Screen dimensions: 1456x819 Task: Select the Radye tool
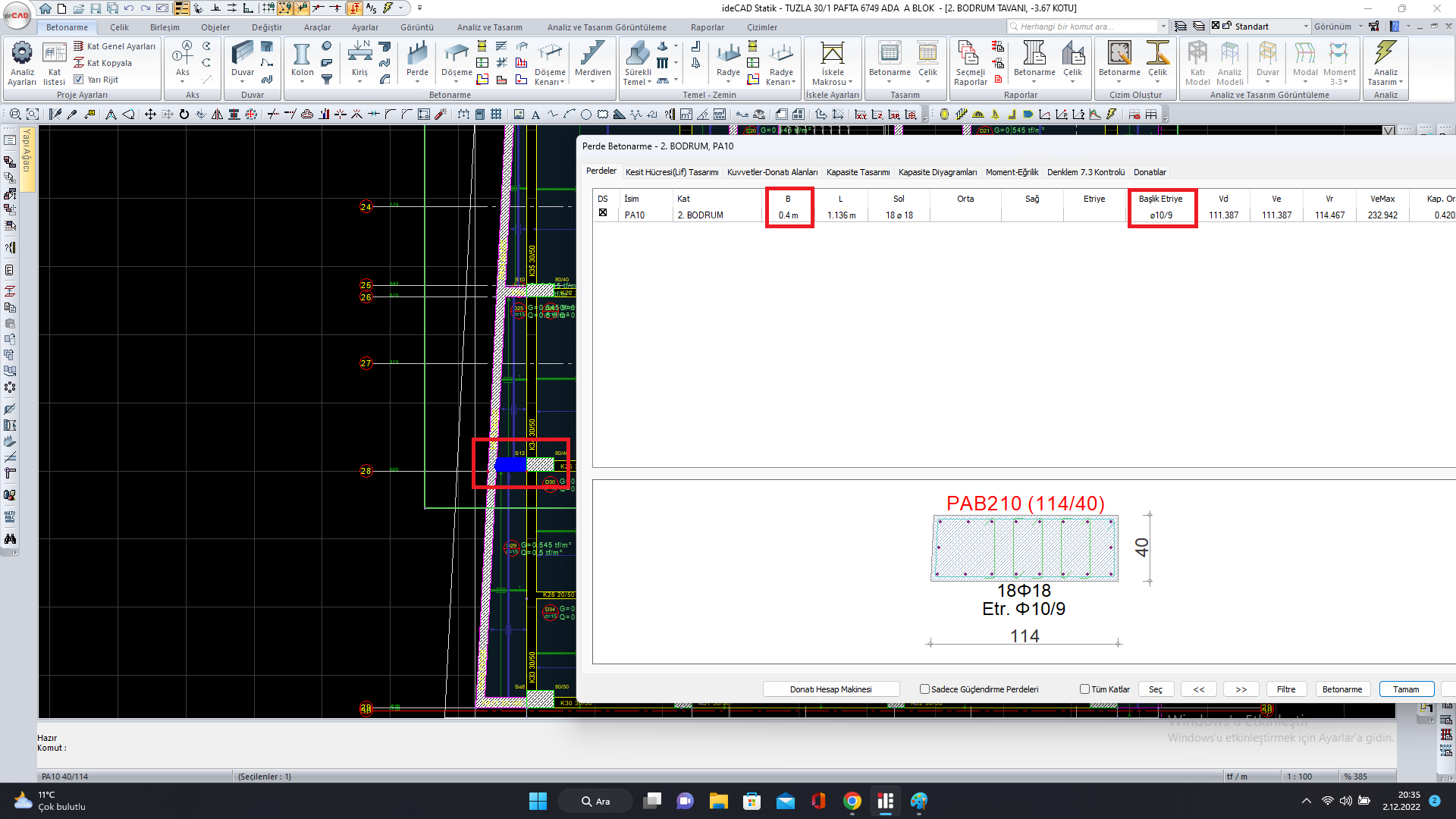tap(728, 62)
